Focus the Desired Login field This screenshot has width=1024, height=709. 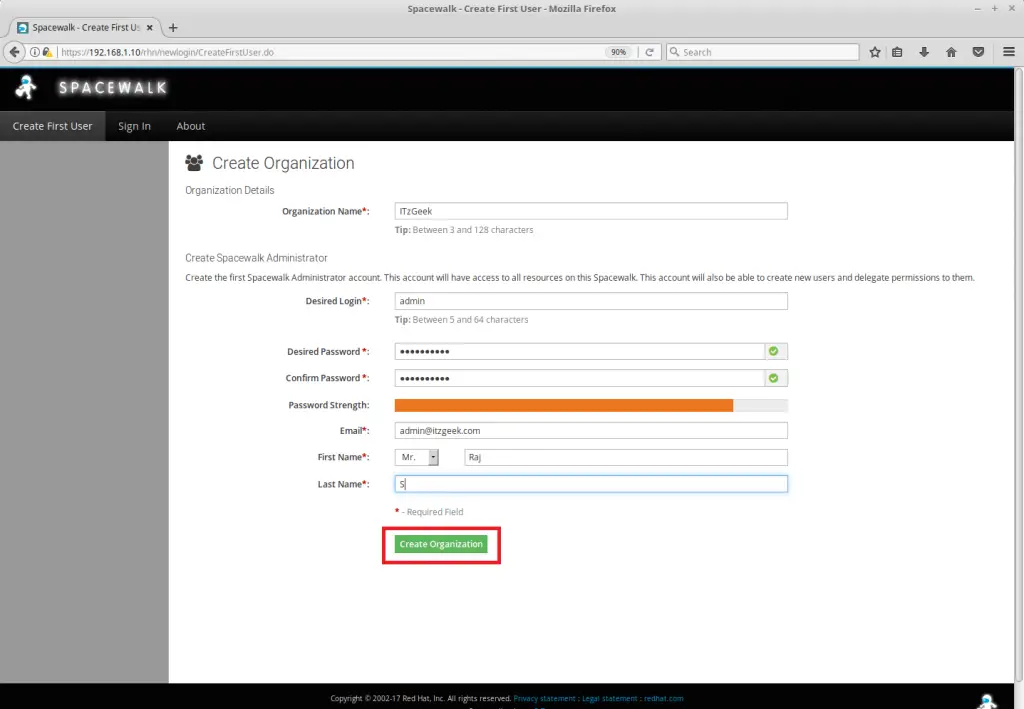(591, 301)
